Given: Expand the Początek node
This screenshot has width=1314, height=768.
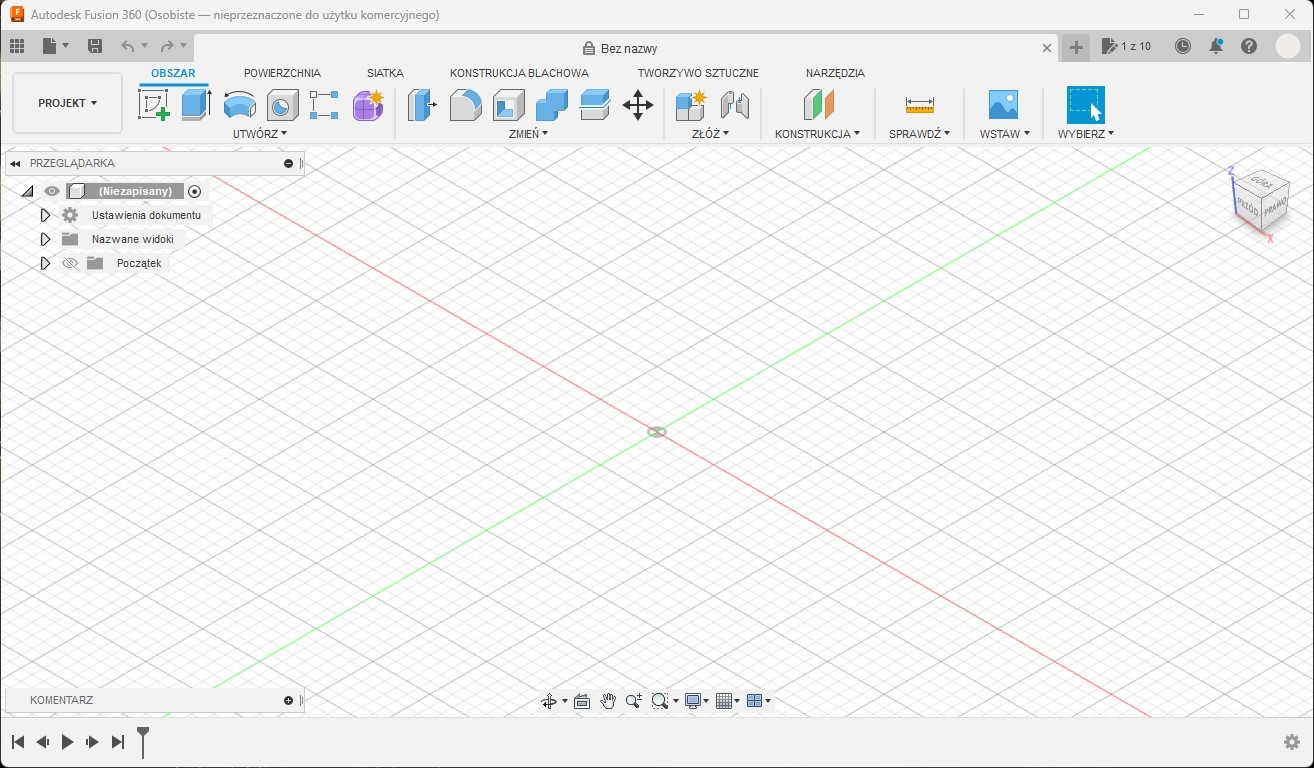Looking at the screenshot, I should (45, 263).
